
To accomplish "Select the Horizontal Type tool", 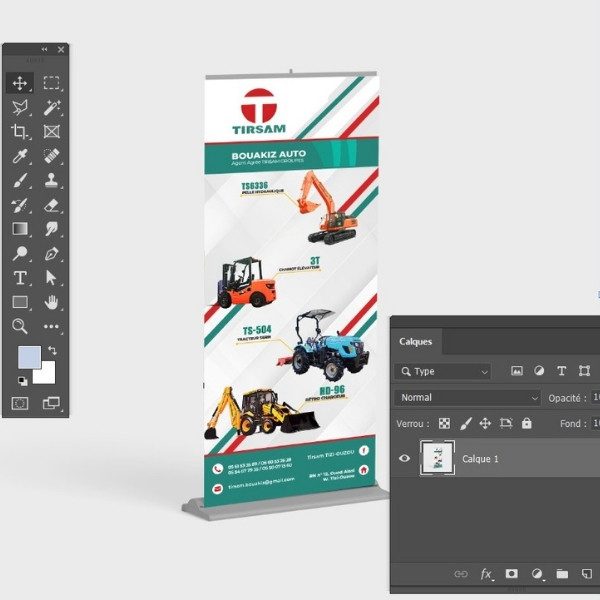I will pyautogui.click(x=19, y=277).
